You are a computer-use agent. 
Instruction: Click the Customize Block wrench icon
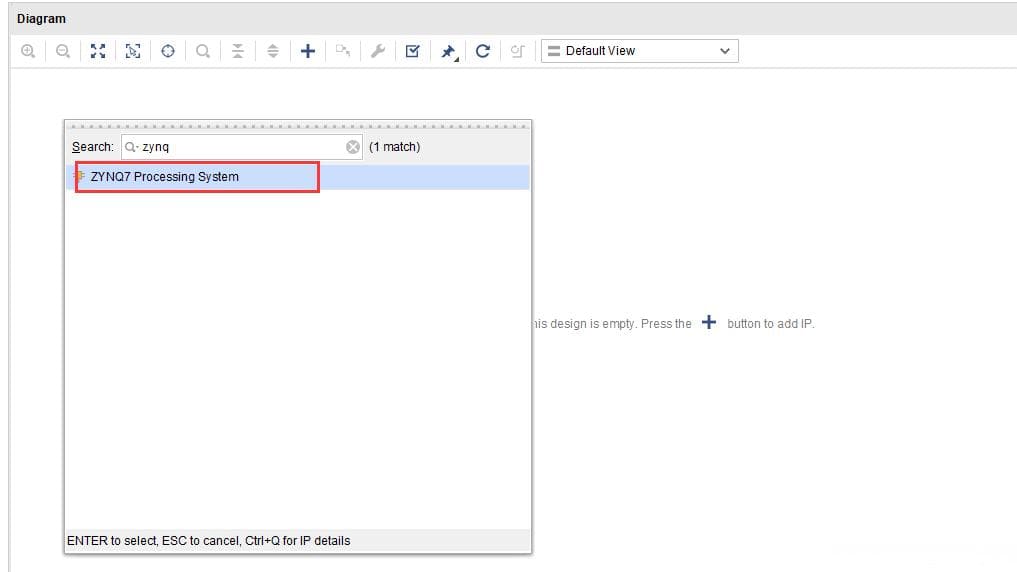[x=378, y=51]
